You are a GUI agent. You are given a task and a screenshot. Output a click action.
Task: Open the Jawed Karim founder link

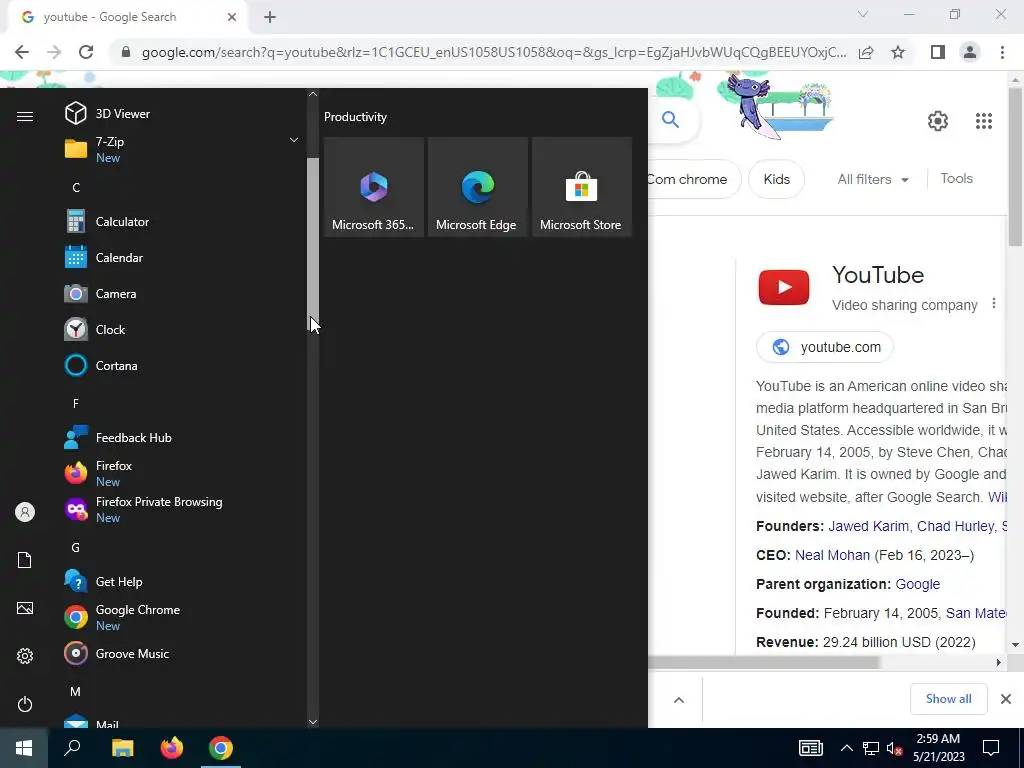[x=868, y=526]
